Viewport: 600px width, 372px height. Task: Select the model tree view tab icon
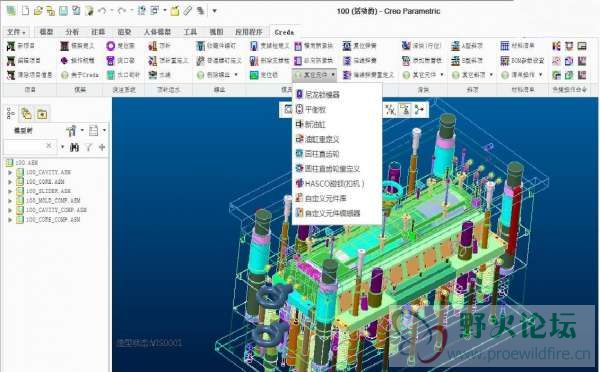11,114
